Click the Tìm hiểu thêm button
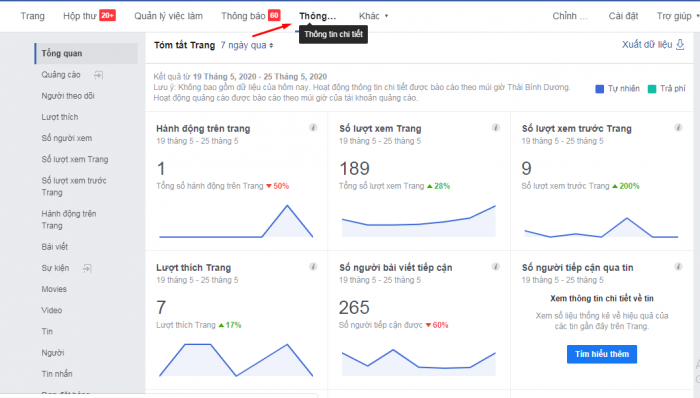 tap(602, 354)
